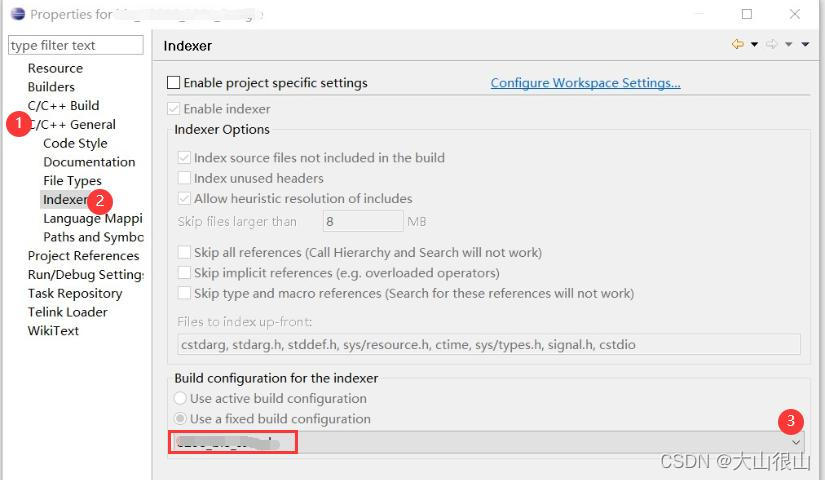Toggle the Enable indexer checkbox
Image resolution: width=825 pixels, height=480 pixels.
(x=173, y=109)
